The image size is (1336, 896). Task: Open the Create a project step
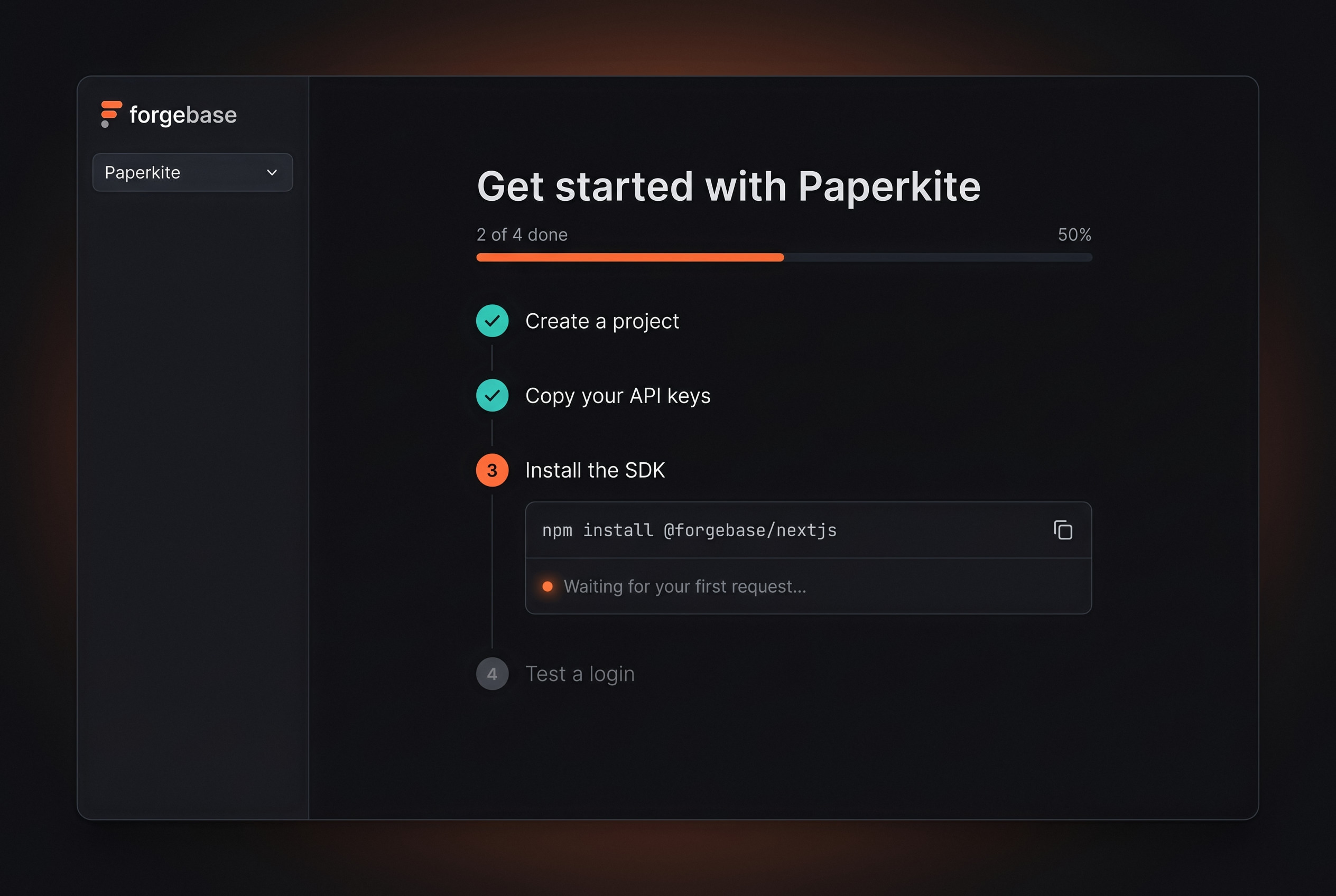602,321
